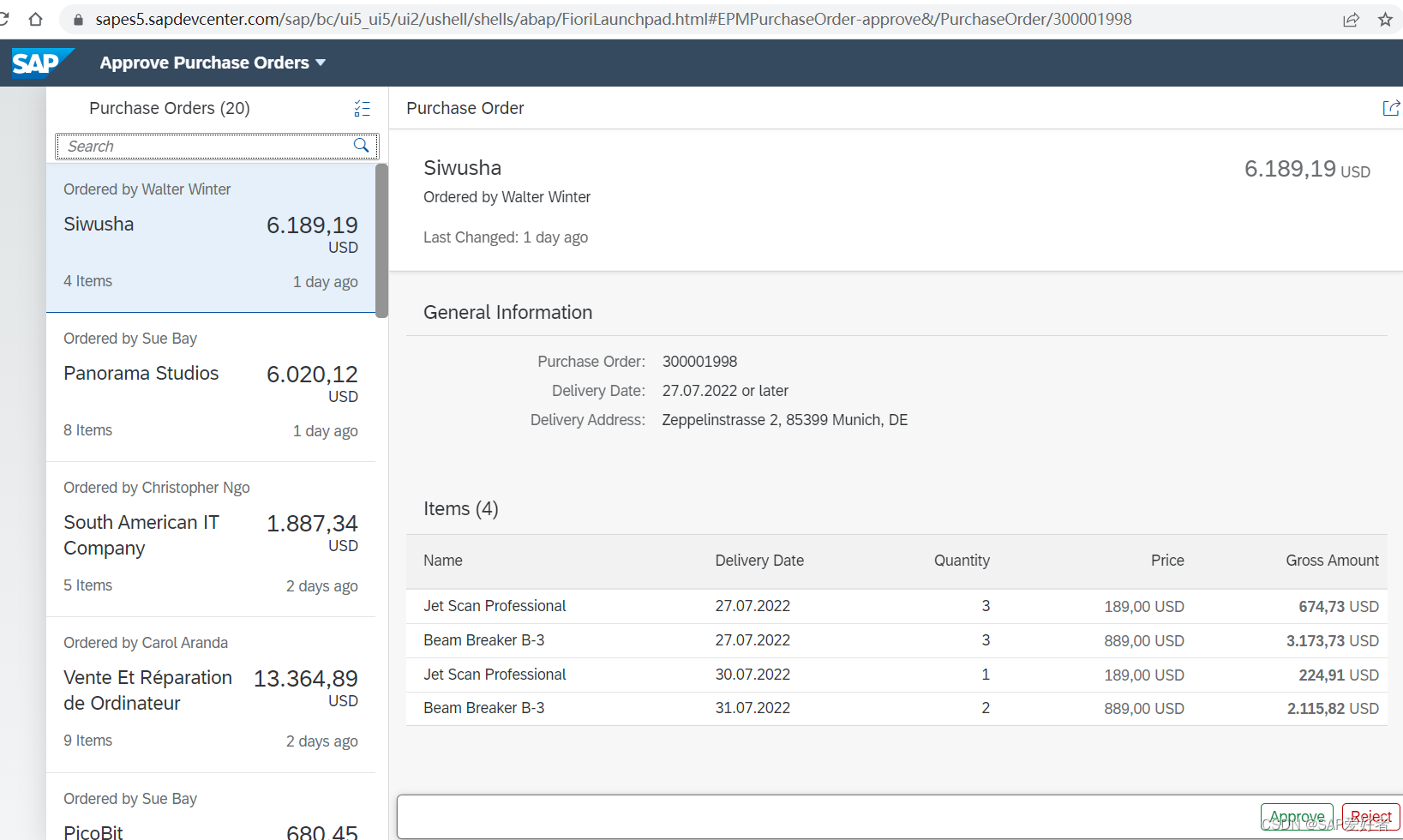Image resolution: width=1403 pixels, height=840 pixels.
Task: Click header total 6.189,19 USD
Action: [1307, 169]
